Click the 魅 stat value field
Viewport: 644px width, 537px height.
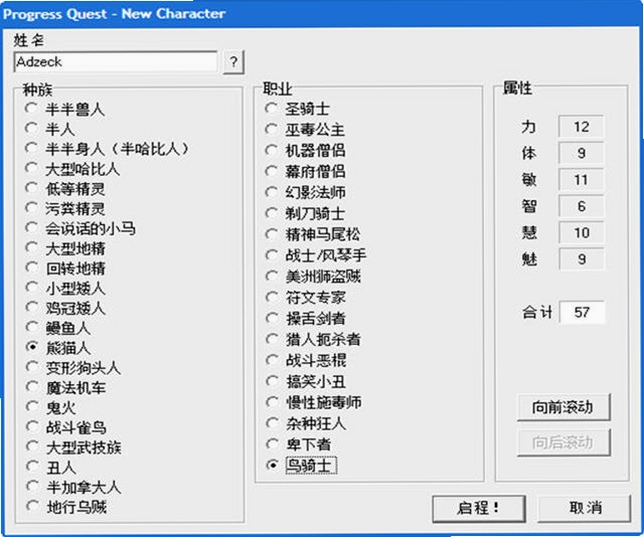click(581, 259)
